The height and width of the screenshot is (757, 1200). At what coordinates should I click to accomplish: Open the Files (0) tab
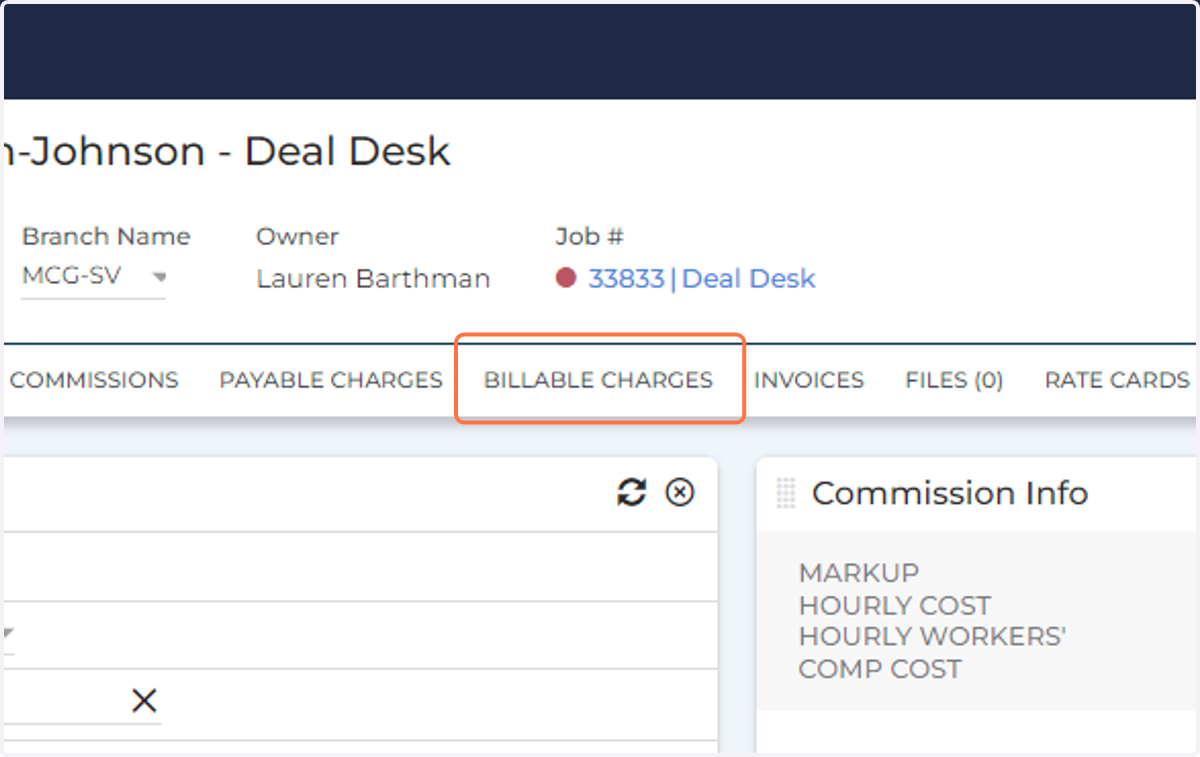(954, 380)
